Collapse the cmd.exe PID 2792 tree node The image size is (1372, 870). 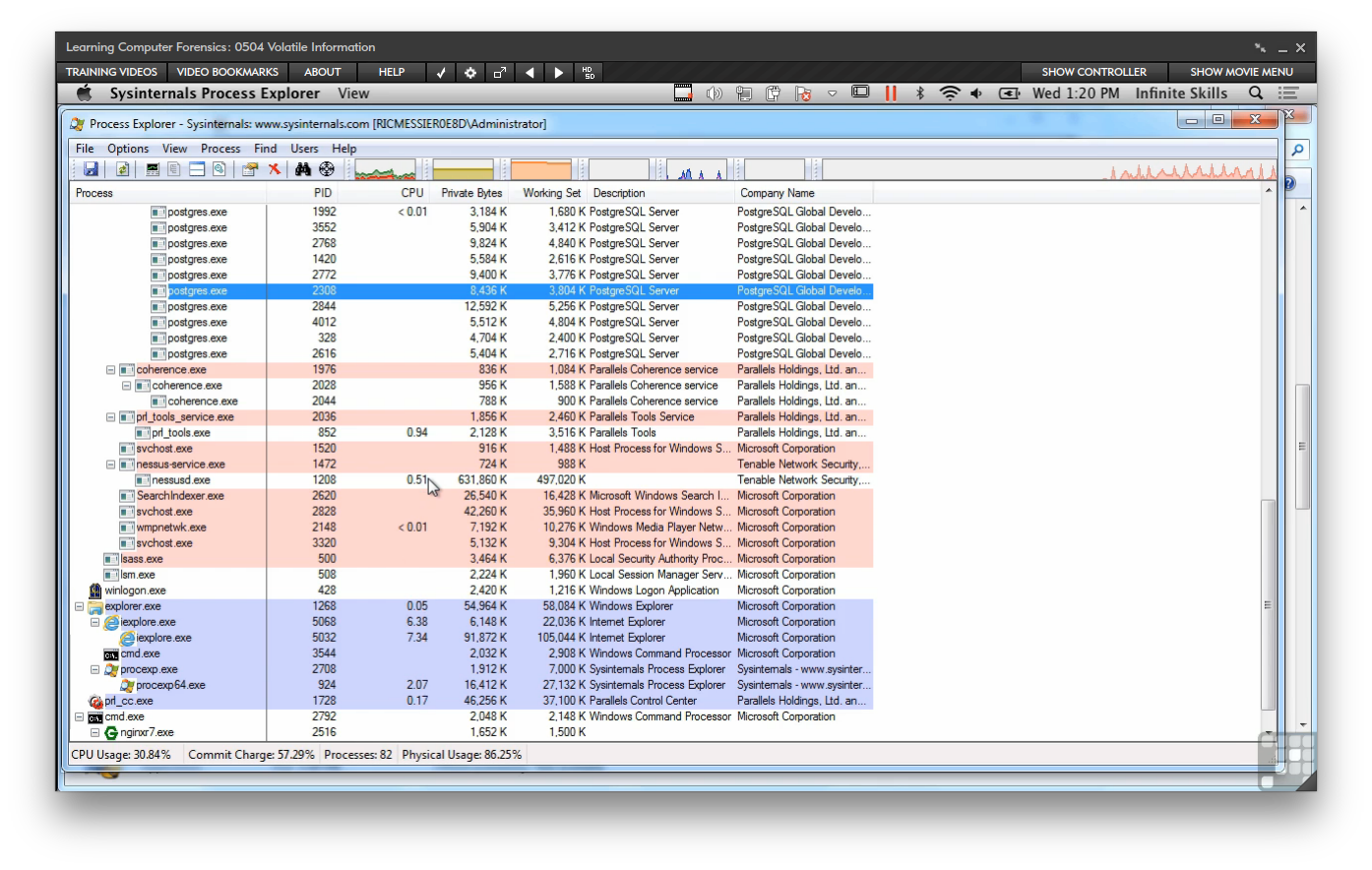(x=79, y=716)
